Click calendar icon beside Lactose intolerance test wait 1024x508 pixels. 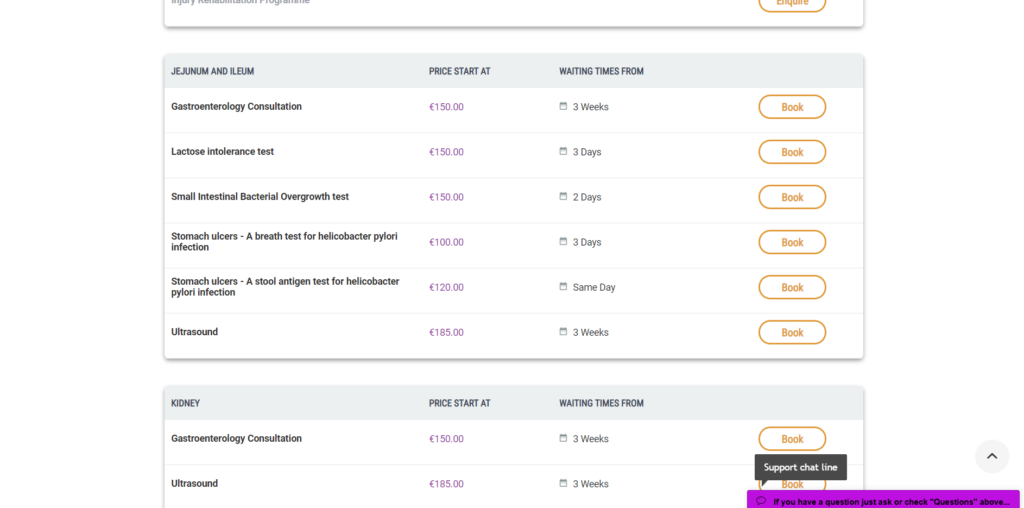pos(563,151)
